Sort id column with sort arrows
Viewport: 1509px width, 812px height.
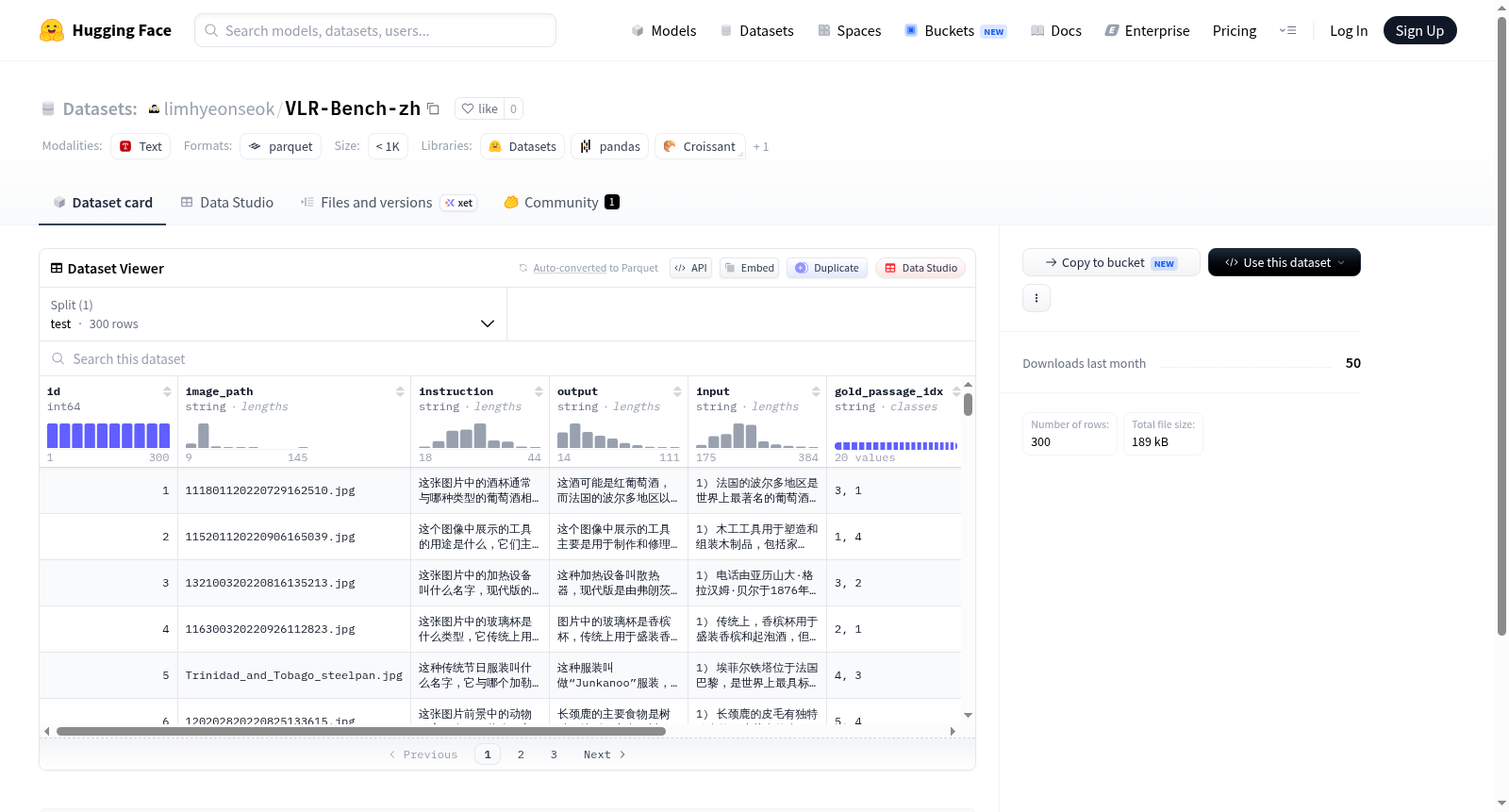pyautogui.click(x=167, y=391)
